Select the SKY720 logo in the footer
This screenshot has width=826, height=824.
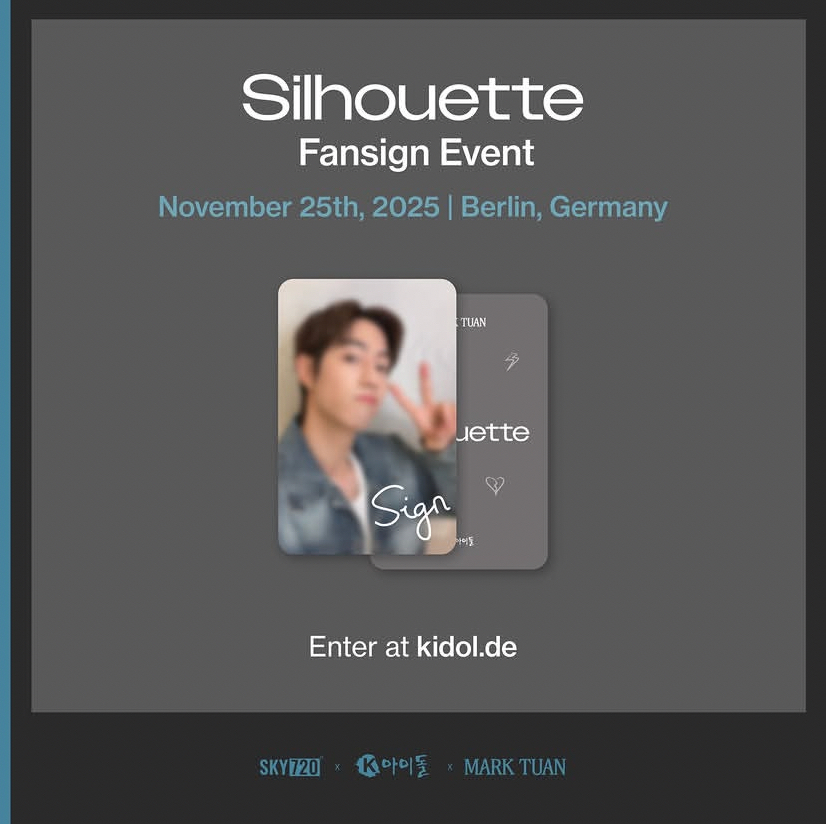coord(290,767)
